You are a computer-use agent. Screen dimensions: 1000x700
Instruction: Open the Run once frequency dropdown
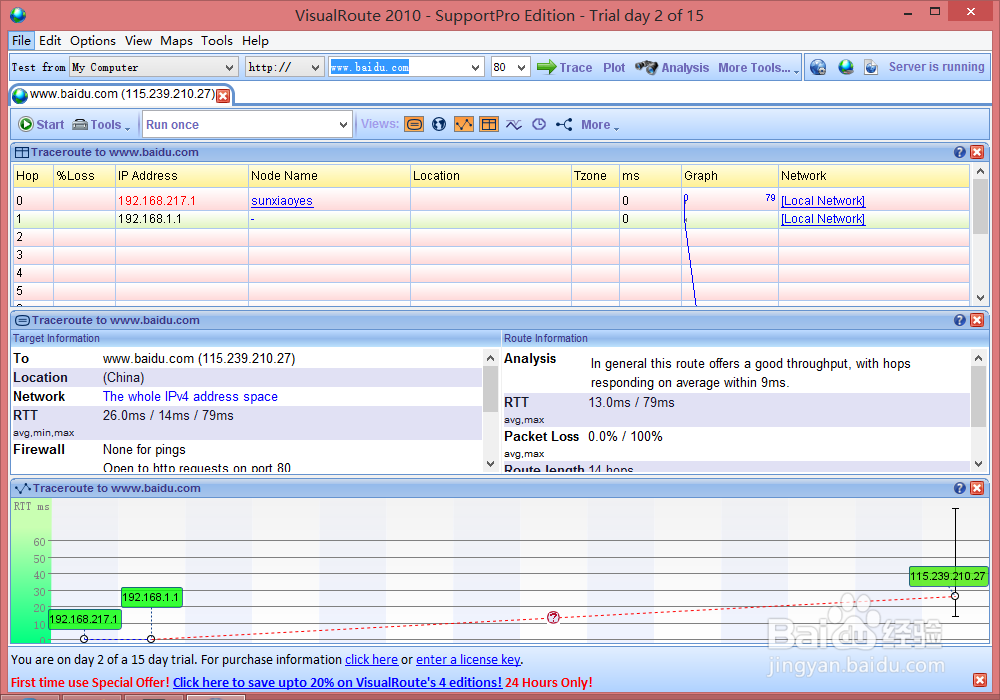[343, 125]
